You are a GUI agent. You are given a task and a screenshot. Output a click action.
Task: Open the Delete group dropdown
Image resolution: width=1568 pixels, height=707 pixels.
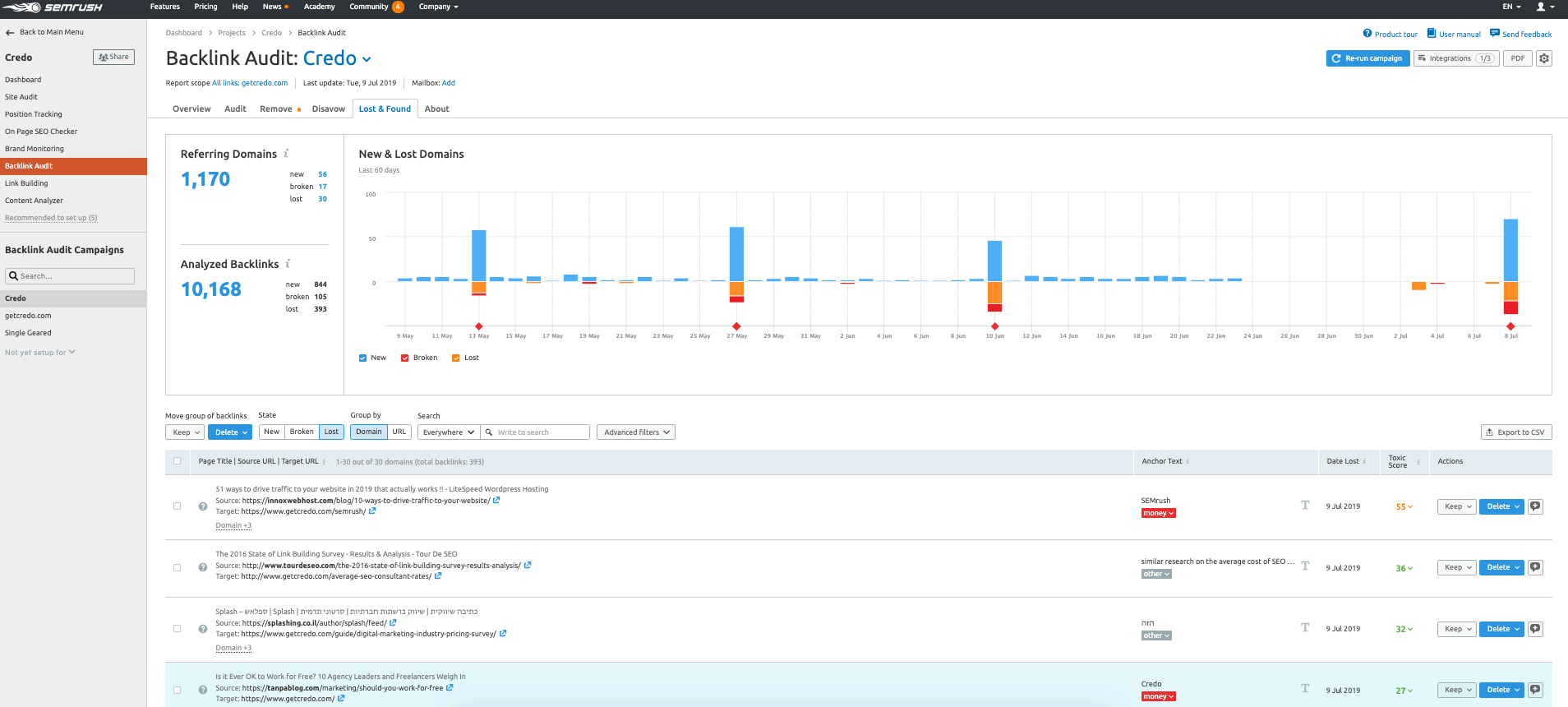pos(229,432)
